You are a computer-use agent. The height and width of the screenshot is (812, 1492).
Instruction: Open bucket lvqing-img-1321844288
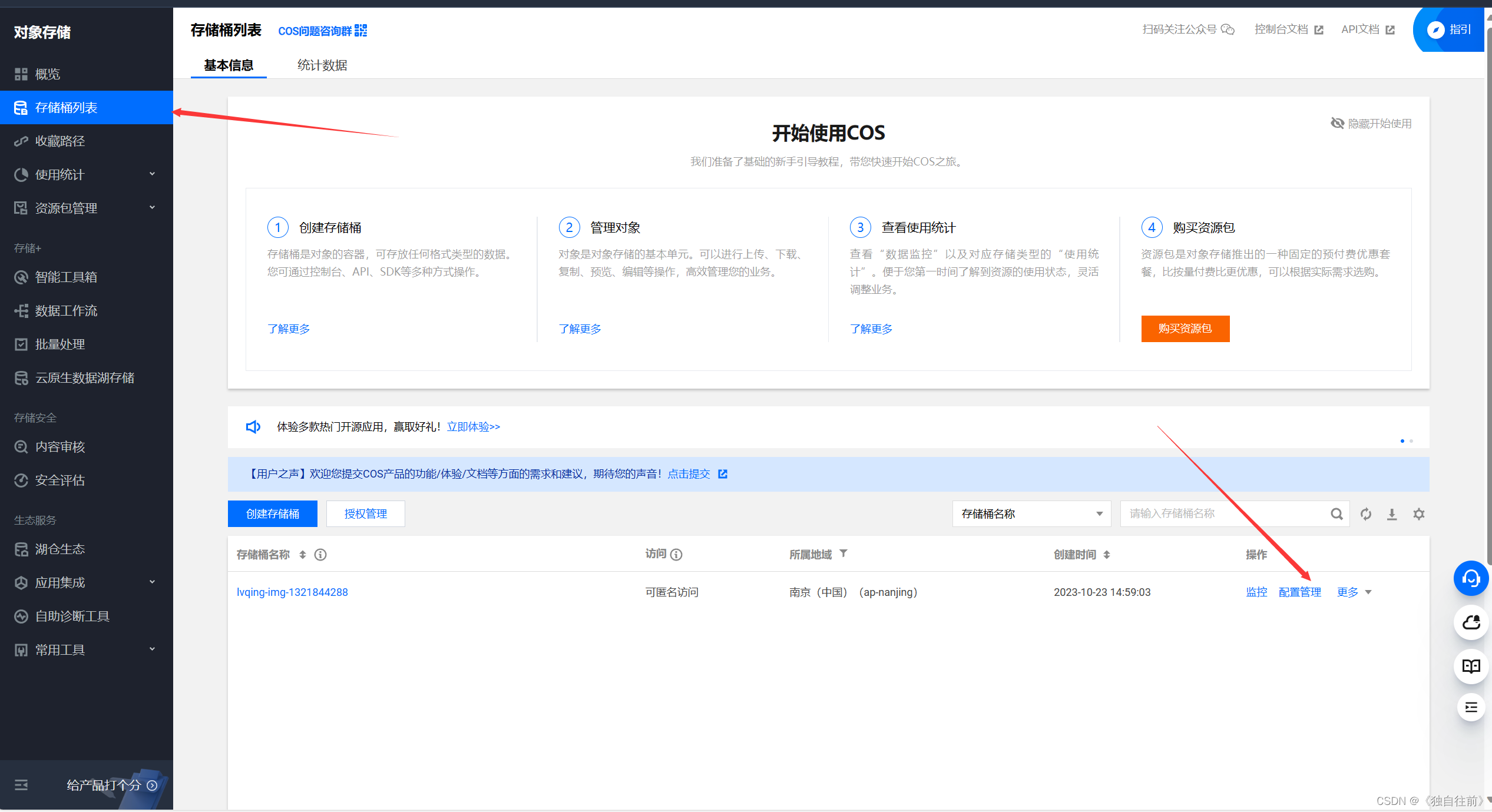292,592
